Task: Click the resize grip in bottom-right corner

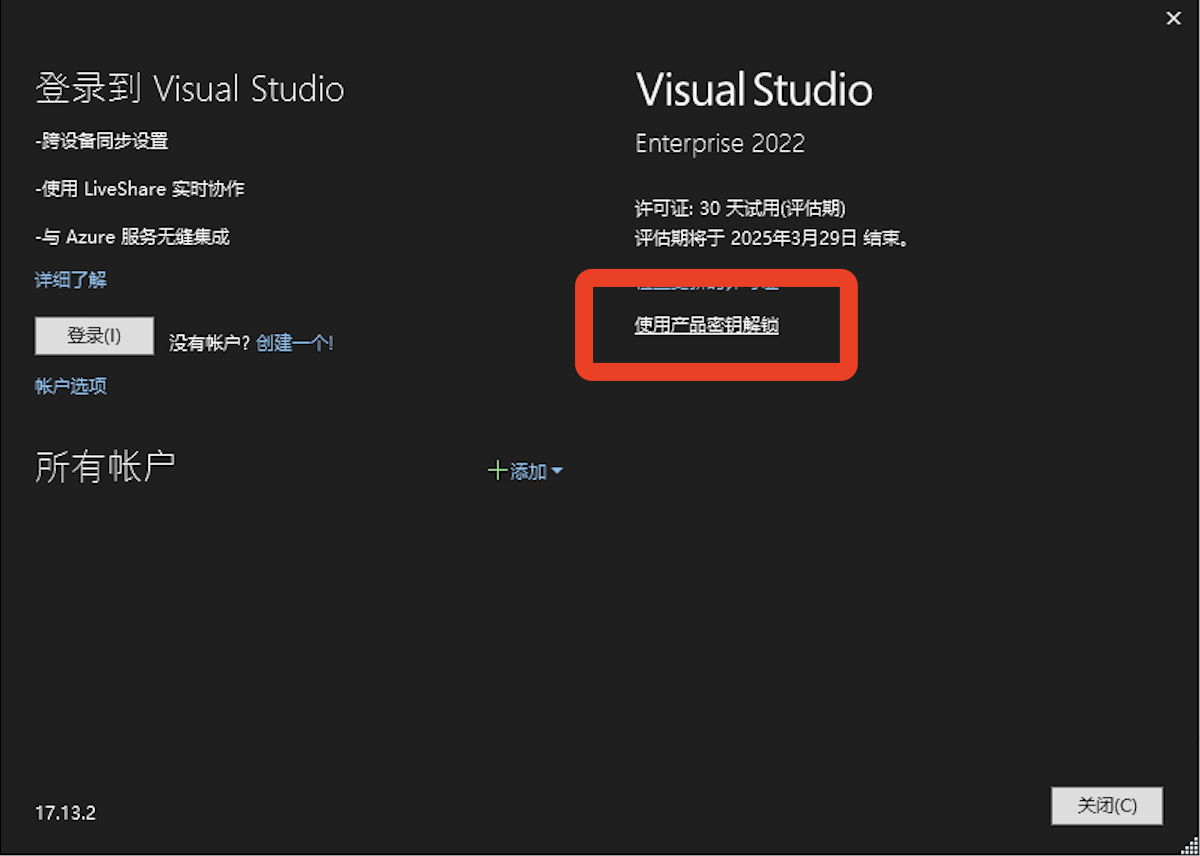Action: 1188,845
